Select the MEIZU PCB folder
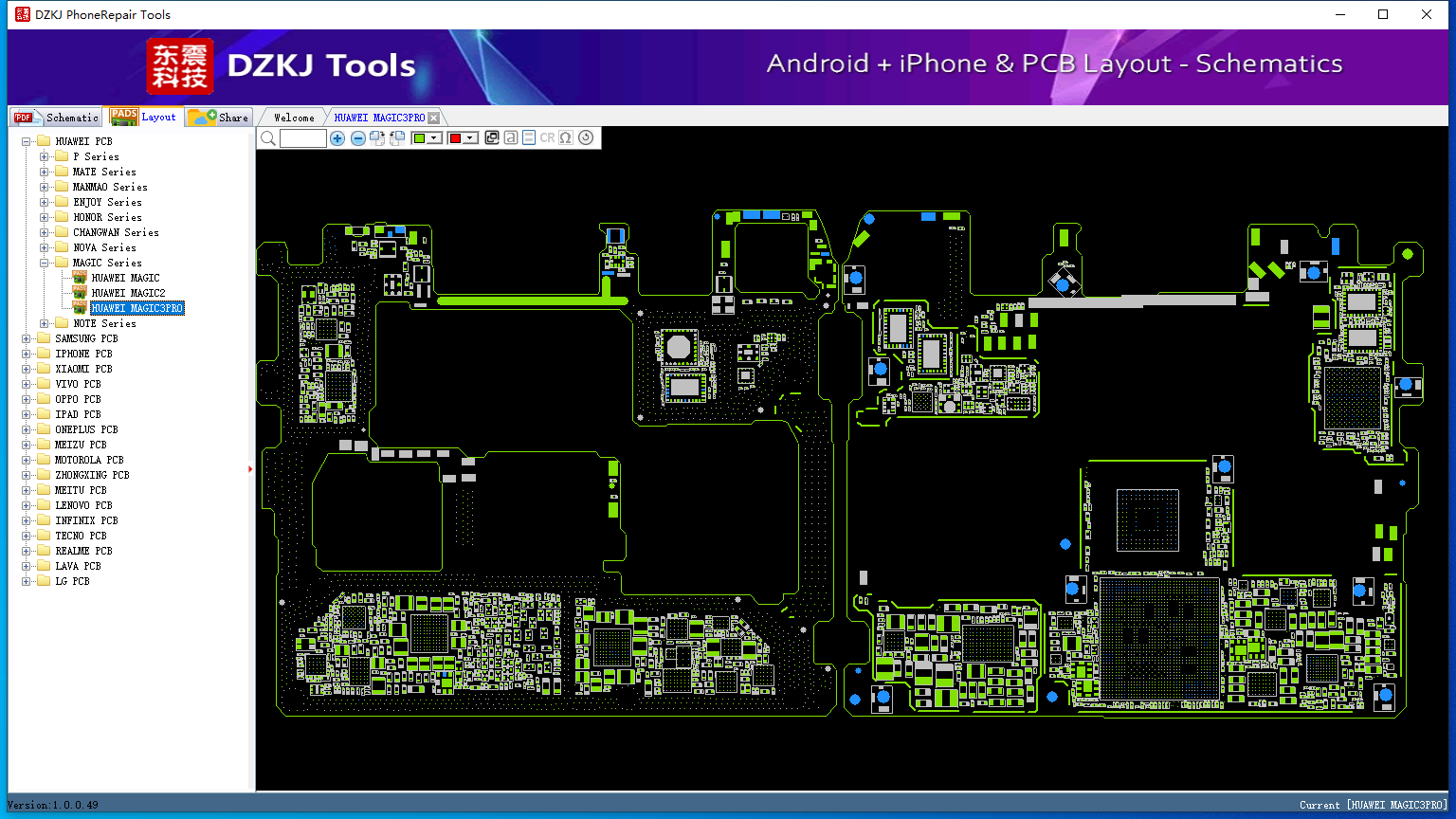 (81, 445)
